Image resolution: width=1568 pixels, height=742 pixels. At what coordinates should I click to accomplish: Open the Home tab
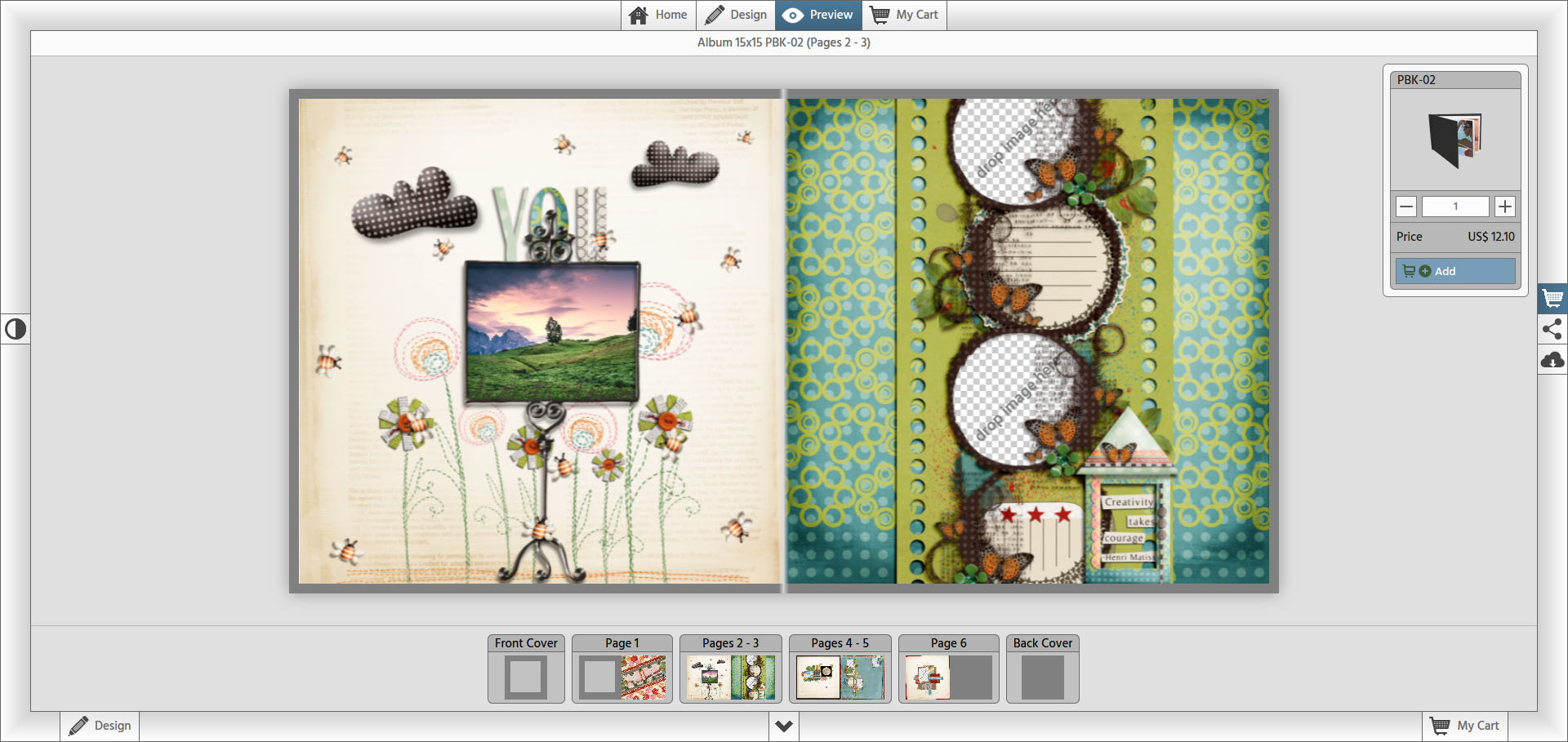(658, 15)
